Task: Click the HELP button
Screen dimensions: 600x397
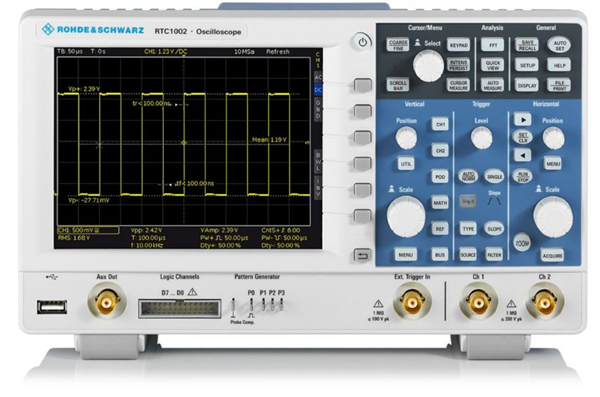Action: (559, 65)
